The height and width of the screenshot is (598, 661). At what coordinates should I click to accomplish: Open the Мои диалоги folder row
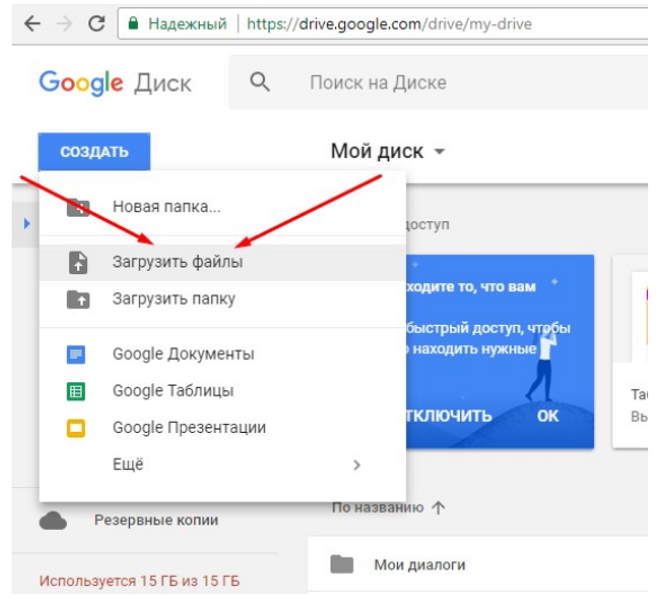tap(478, 564)
